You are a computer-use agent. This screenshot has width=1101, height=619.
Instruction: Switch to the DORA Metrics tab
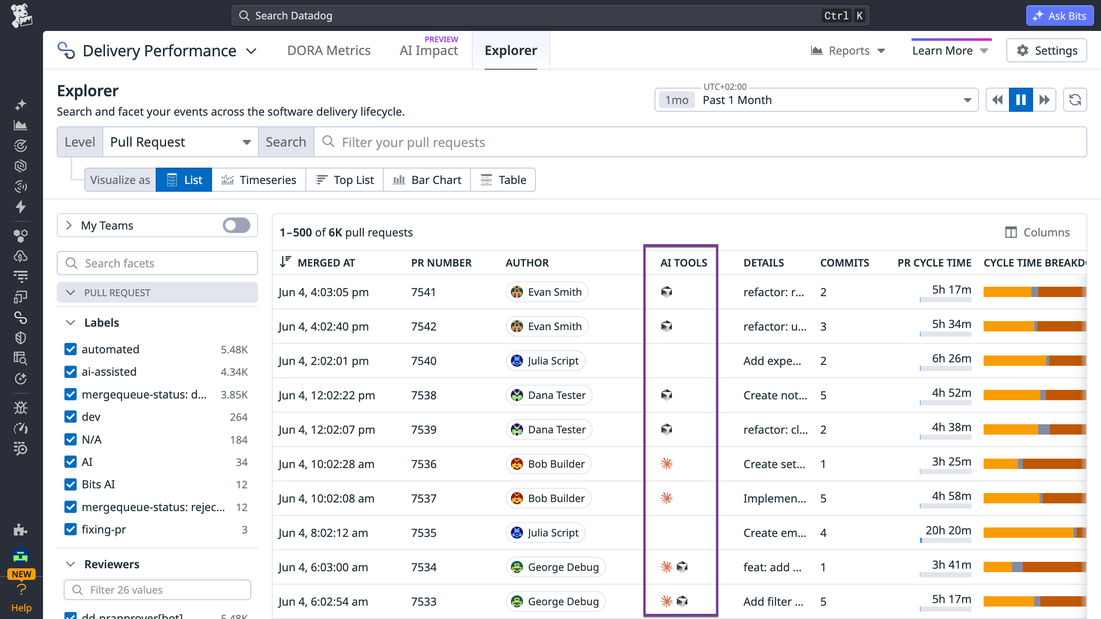[329, 51]
